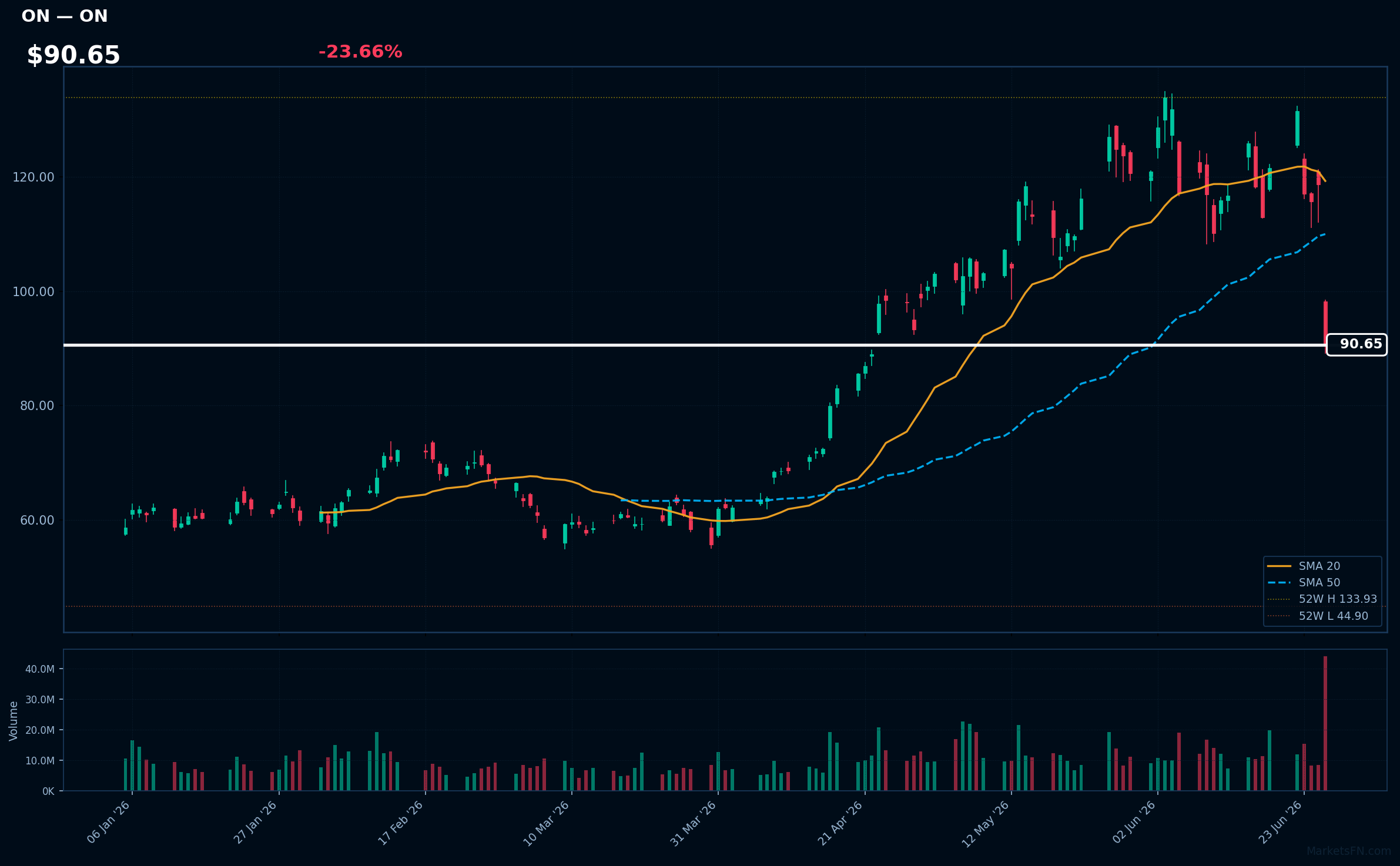Click the -23.66% change percentage
The width and height of the screenshot is (1400, 866).
pyautogui.click(x=360, y=52)
